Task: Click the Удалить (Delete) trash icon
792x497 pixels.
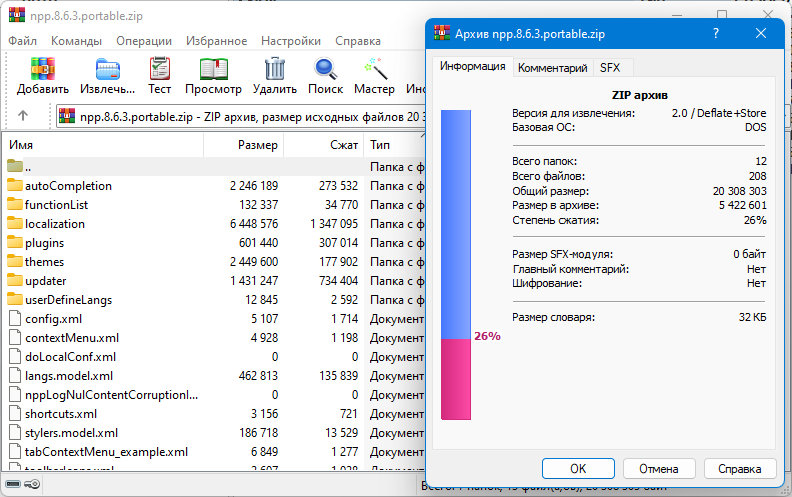Action: (x=275, y=69)
